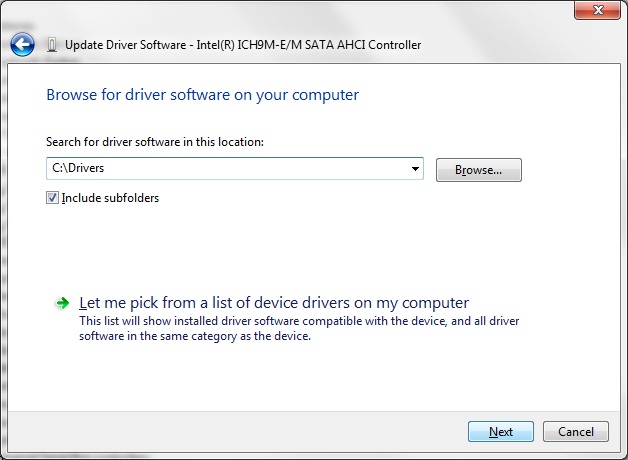628x460 pixels.
Task: Focus the C:\Drivers location text field
Action: pyautogui.click(x=228, y=168)
